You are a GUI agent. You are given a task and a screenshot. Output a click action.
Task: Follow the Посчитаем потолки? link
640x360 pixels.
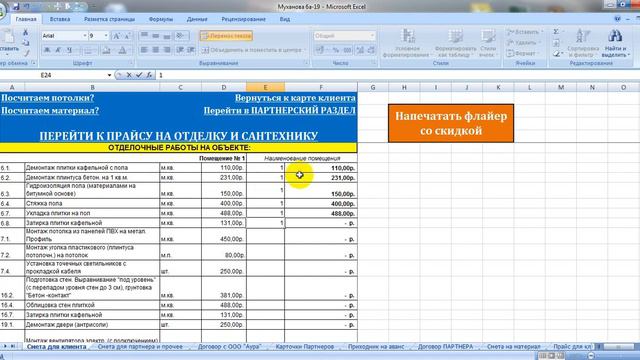pos(47,98)
